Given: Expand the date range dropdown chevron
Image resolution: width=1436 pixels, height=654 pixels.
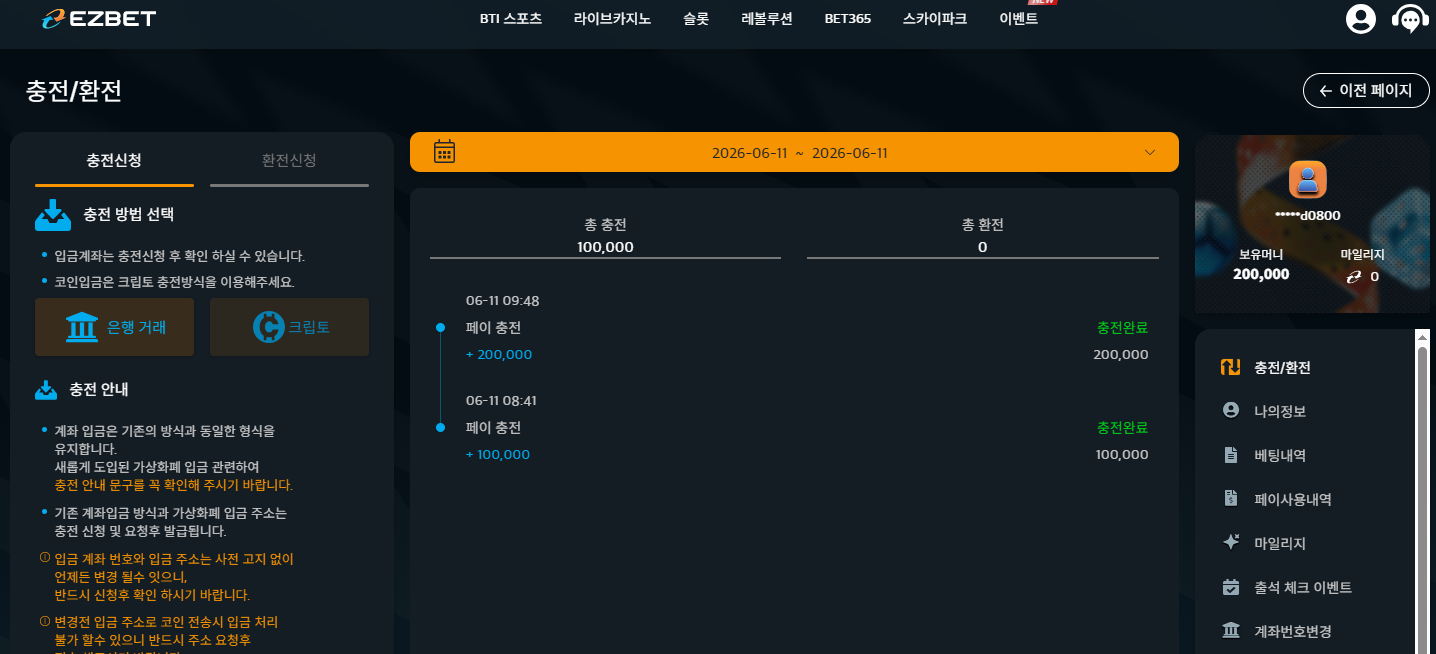Looking at the screenshot, I should click(1150, 152).
